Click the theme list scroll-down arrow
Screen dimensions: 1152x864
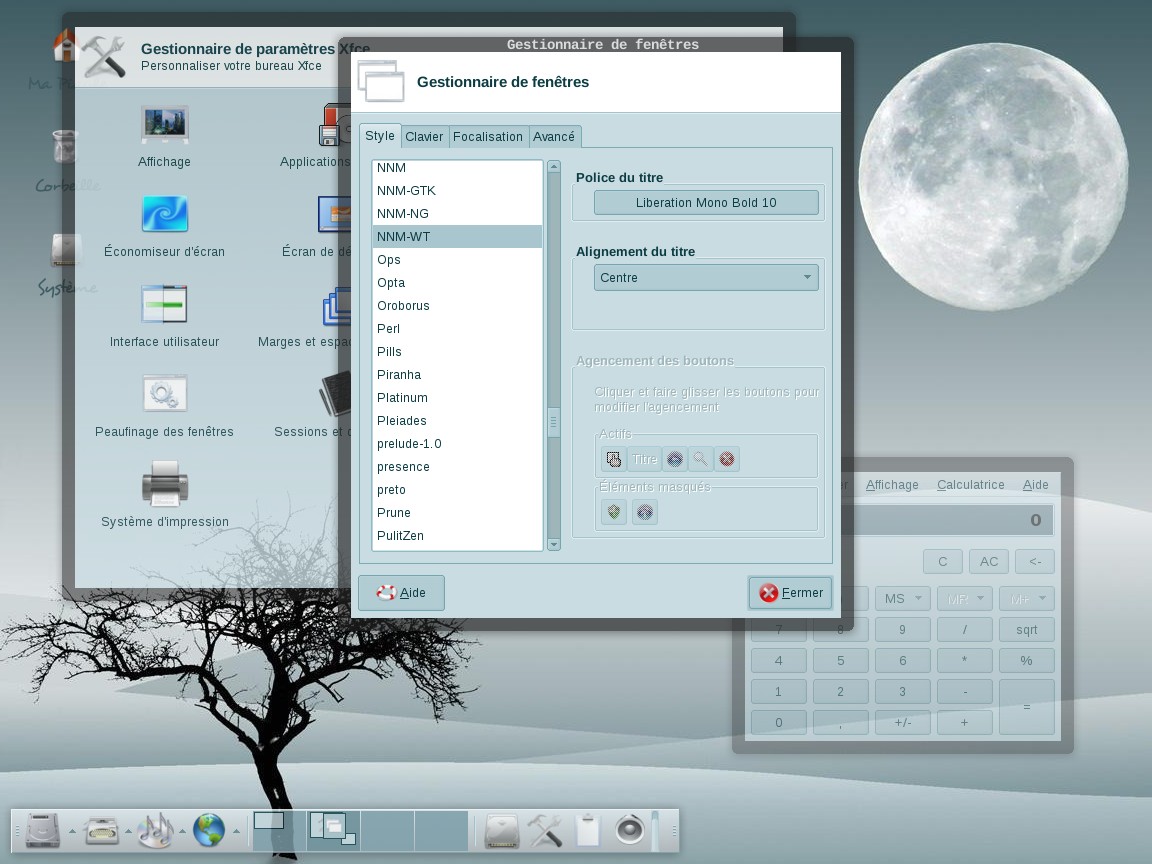point(554,544)
